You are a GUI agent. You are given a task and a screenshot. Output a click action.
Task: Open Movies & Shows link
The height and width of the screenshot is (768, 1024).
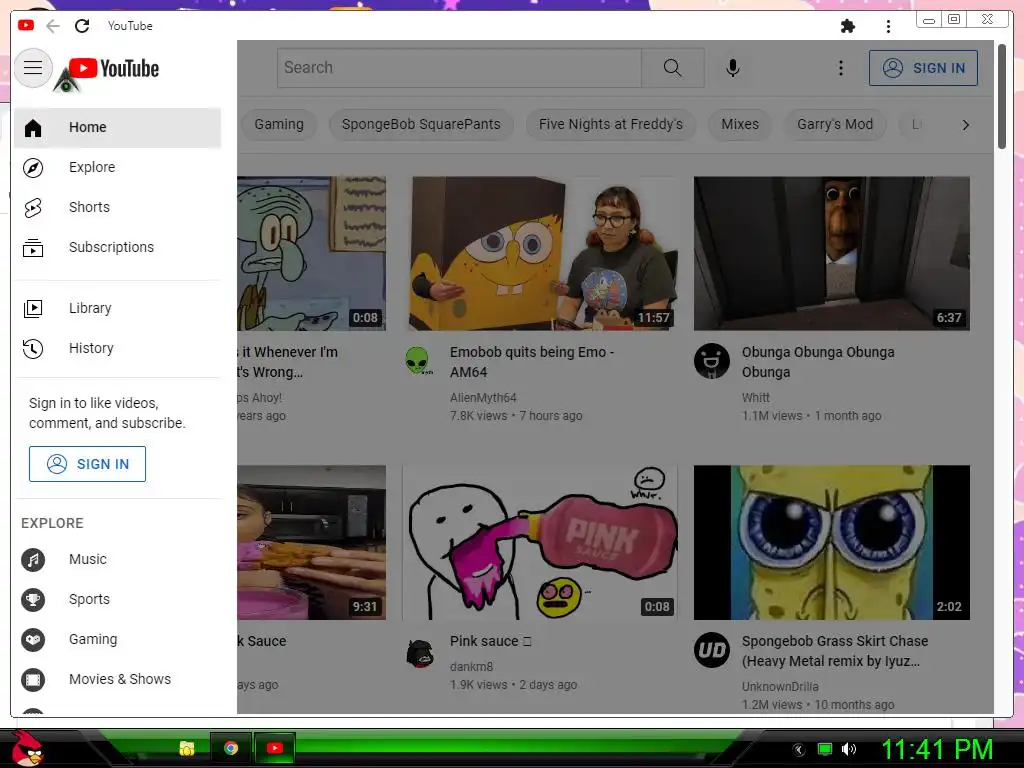(x=118, y=680)
